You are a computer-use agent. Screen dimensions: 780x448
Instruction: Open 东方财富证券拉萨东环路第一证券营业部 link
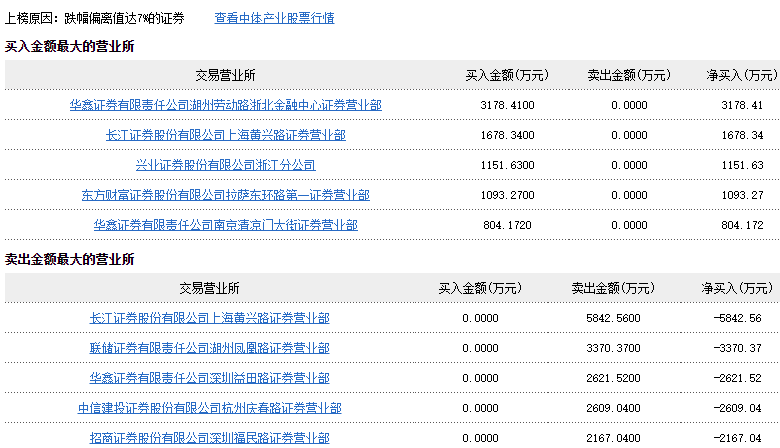click(226, 195)
